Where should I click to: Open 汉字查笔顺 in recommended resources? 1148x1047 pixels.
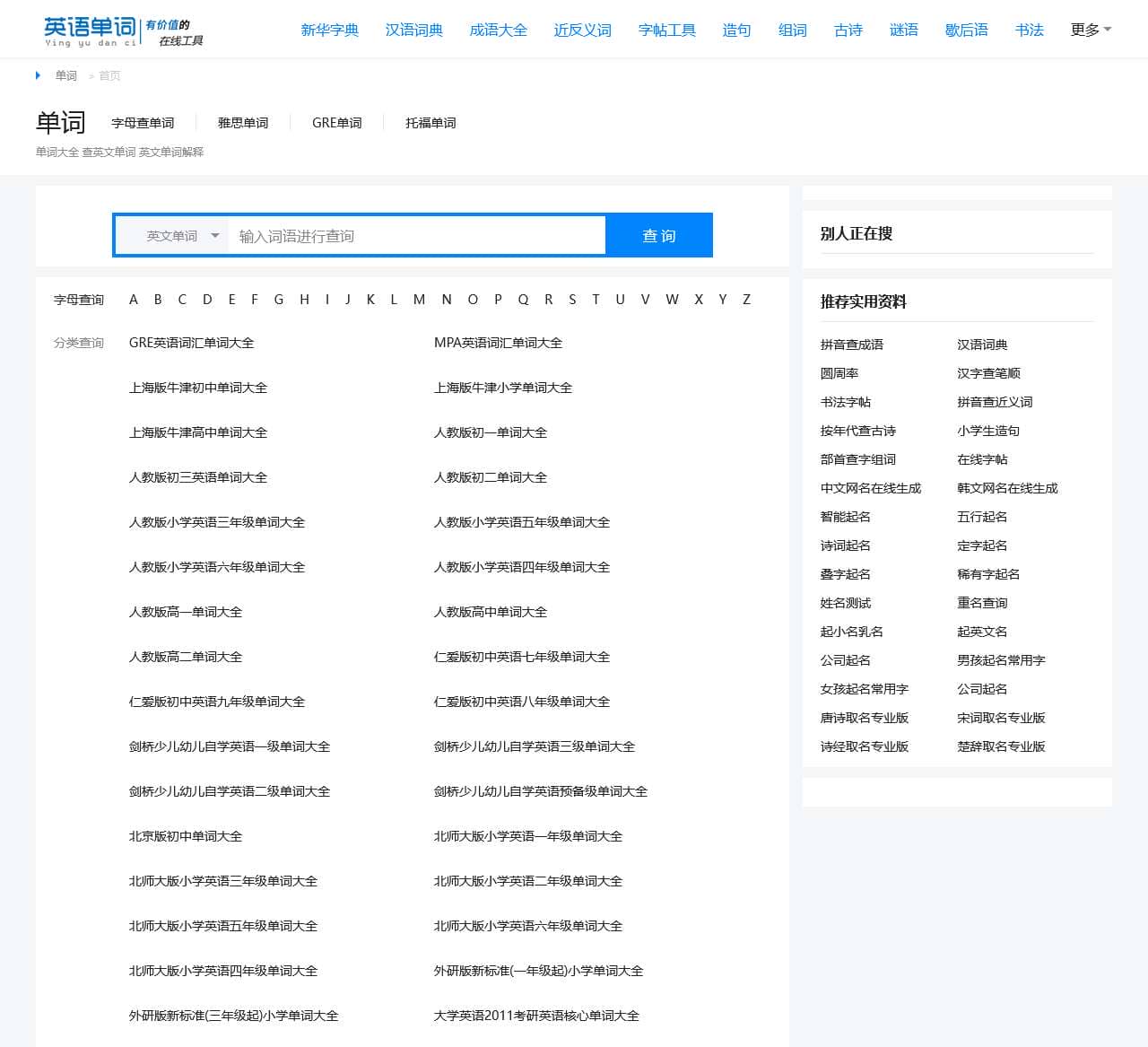[x=989, y=373]
